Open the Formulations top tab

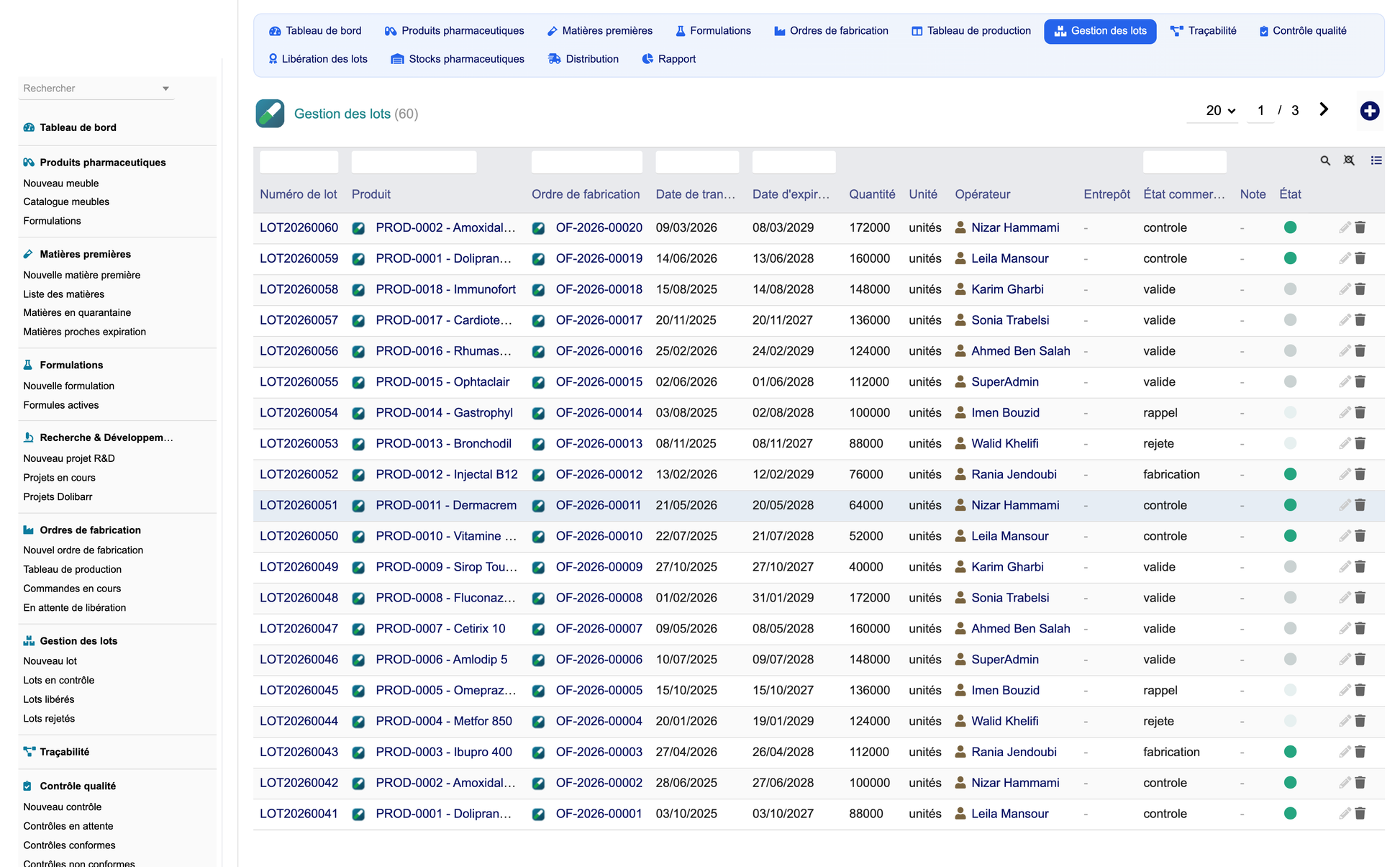[x=713, y=31]
